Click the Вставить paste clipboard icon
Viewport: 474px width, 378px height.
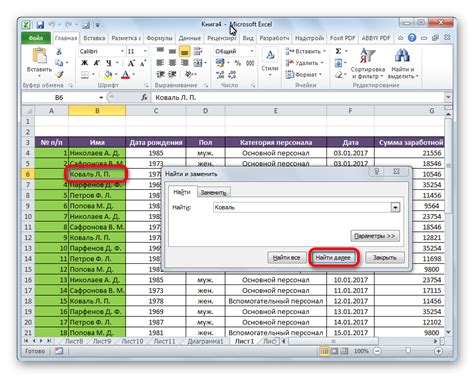[39, 56]
